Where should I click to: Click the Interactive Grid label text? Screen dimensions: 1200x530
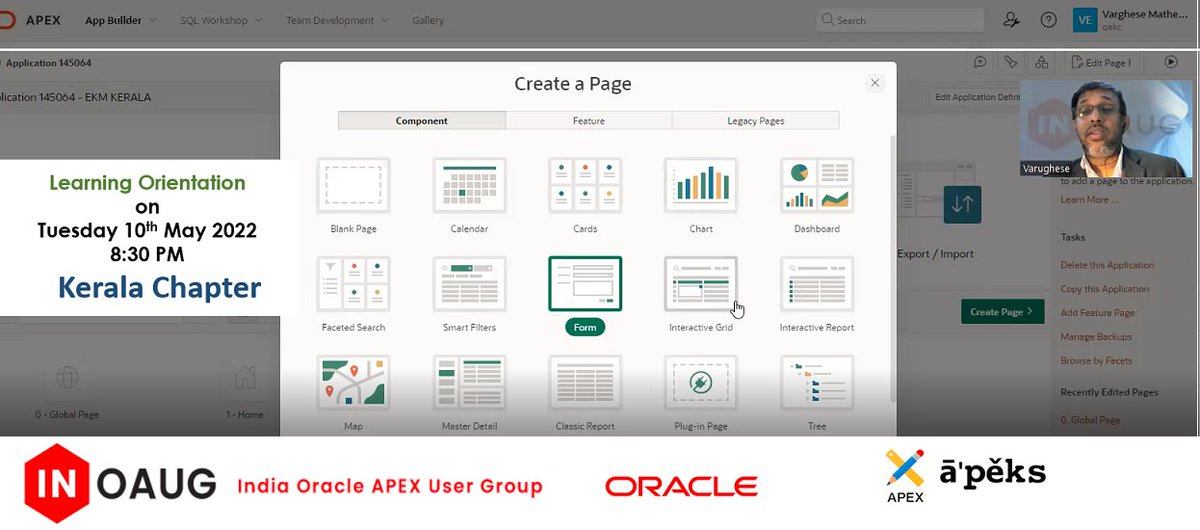click(x=701, y=327)
